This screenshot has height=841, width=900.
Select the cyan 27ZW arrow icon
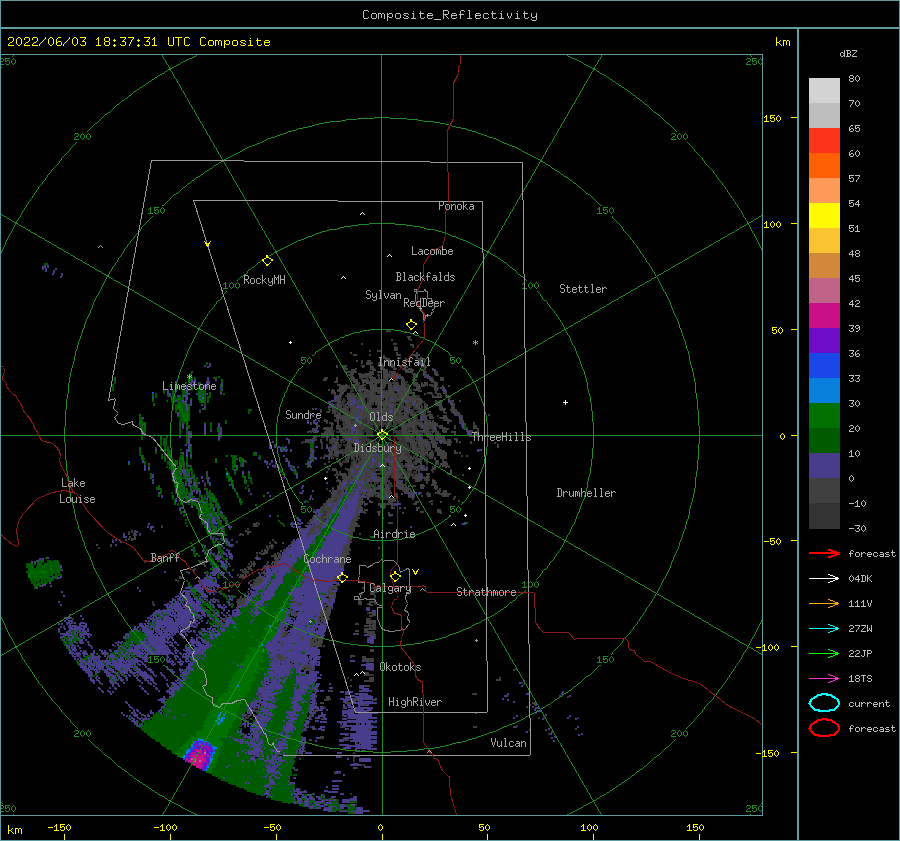coord(824,629)
